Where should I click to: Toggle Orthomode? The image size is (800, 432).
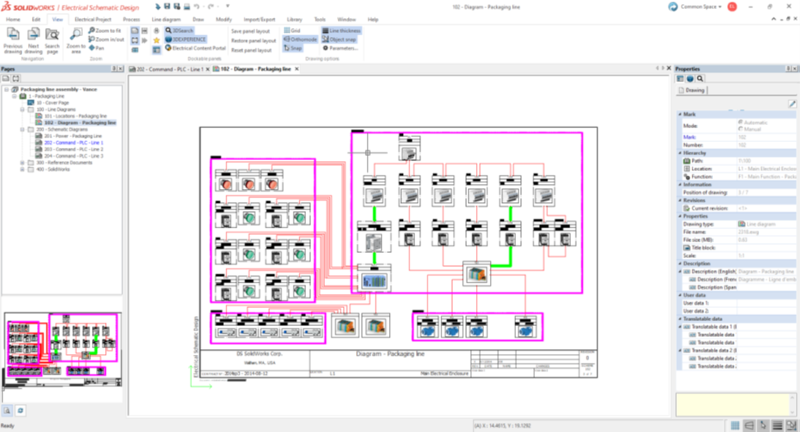(x=300, y=39)
